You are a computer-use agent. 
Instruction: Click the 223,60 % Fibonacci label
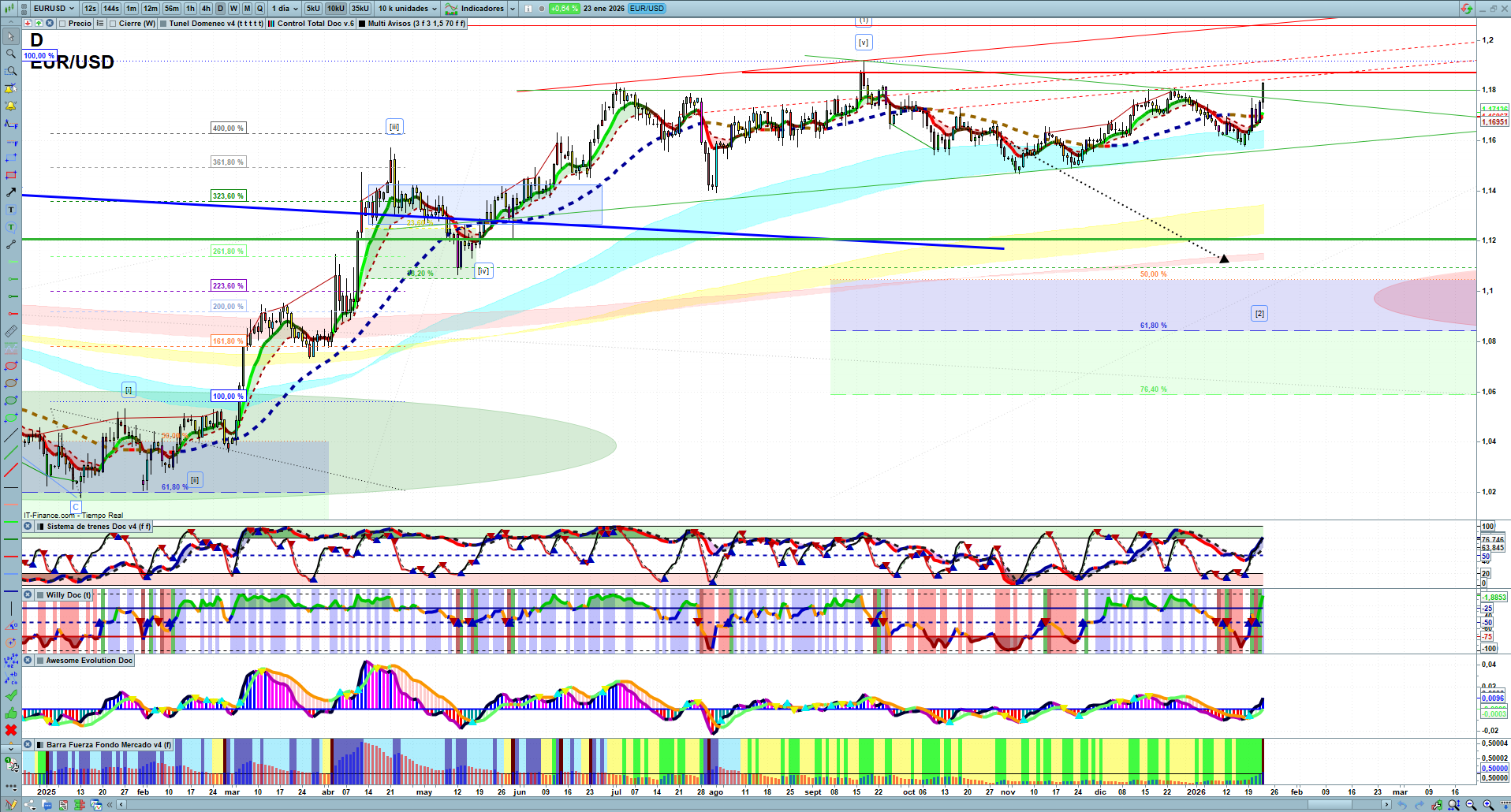[x=229, y=285]
